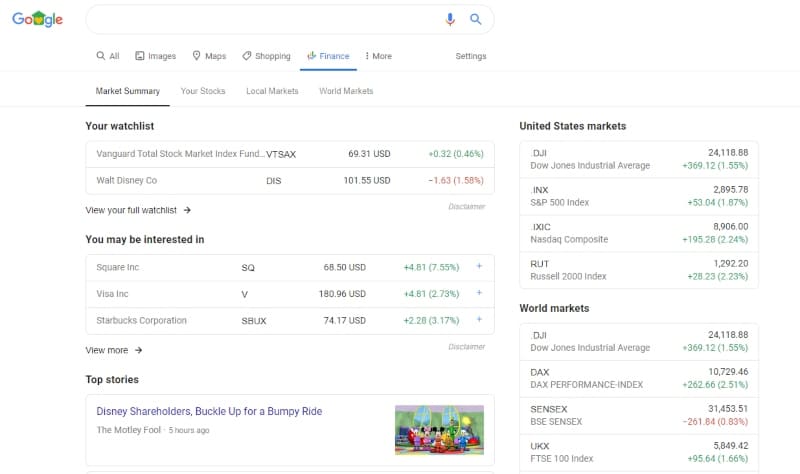This screenshot has height=474, width=800.
Task: Open the Your Stocks tab
Action: pos(203,91)
